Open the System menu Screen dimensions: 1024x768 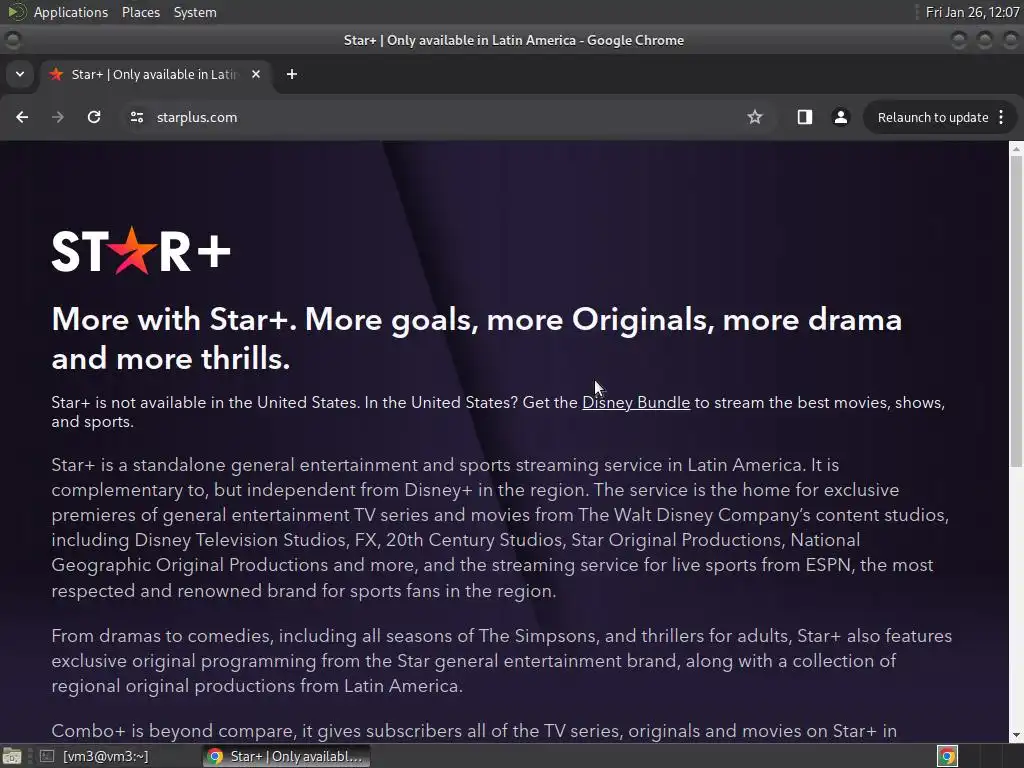click(195, 12)
